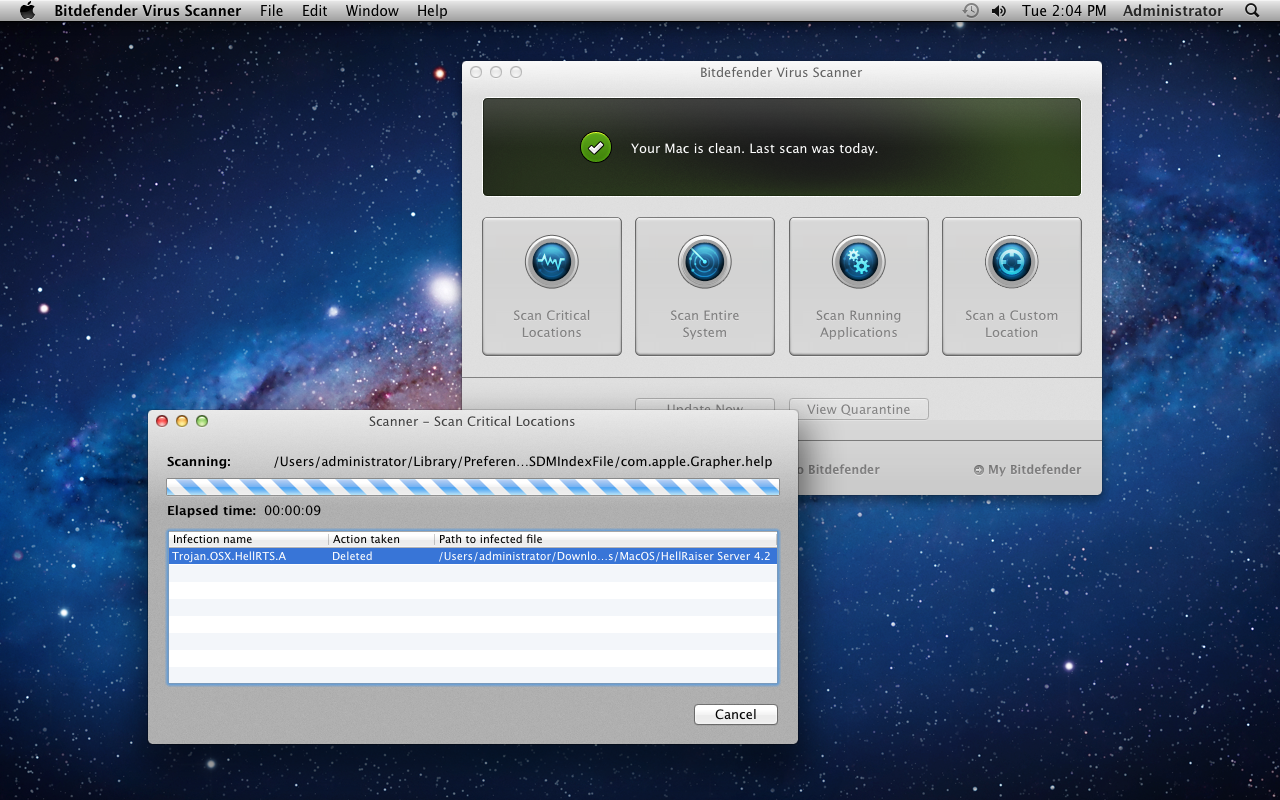Open the Help menu
Screen dimensions: 1280x800
432,11
